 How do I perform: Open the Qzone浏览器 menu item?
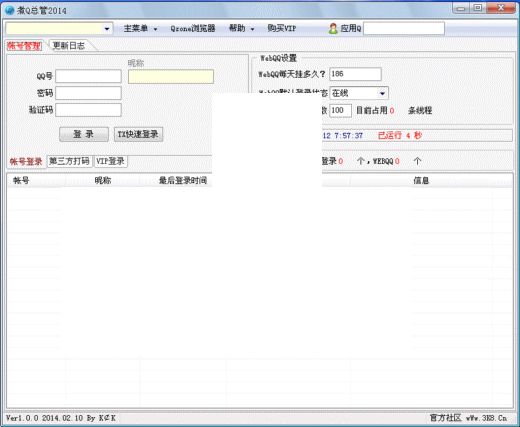(193, 29)
